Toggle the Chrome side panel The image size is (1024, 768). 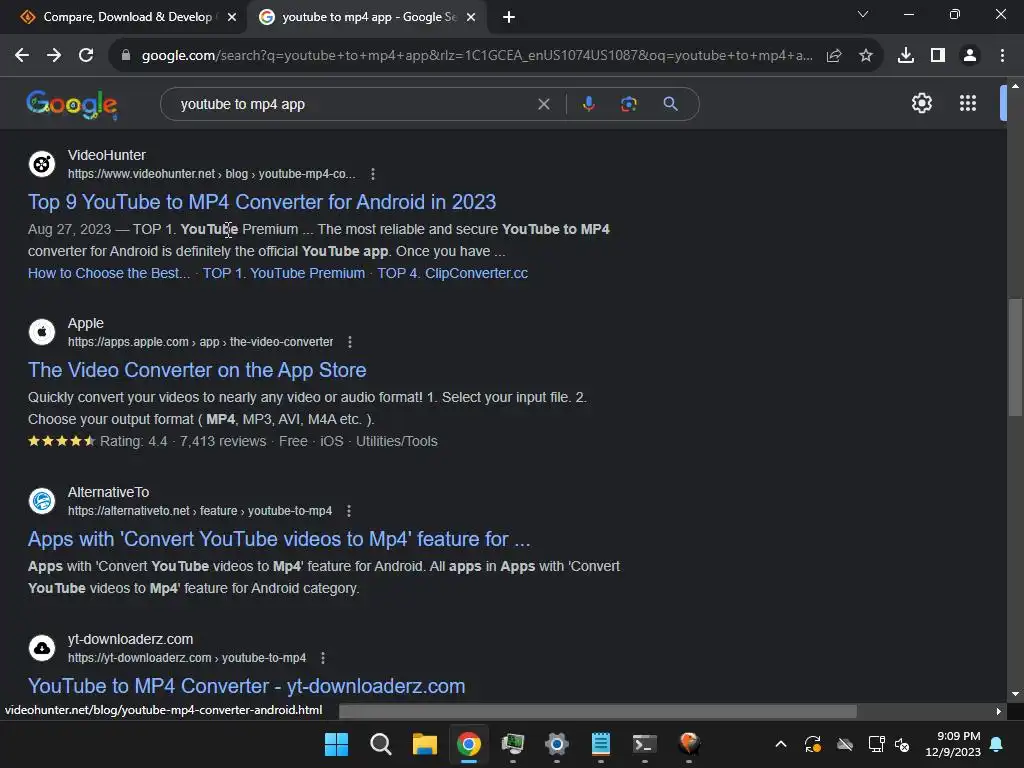click(x=938, y=56)
